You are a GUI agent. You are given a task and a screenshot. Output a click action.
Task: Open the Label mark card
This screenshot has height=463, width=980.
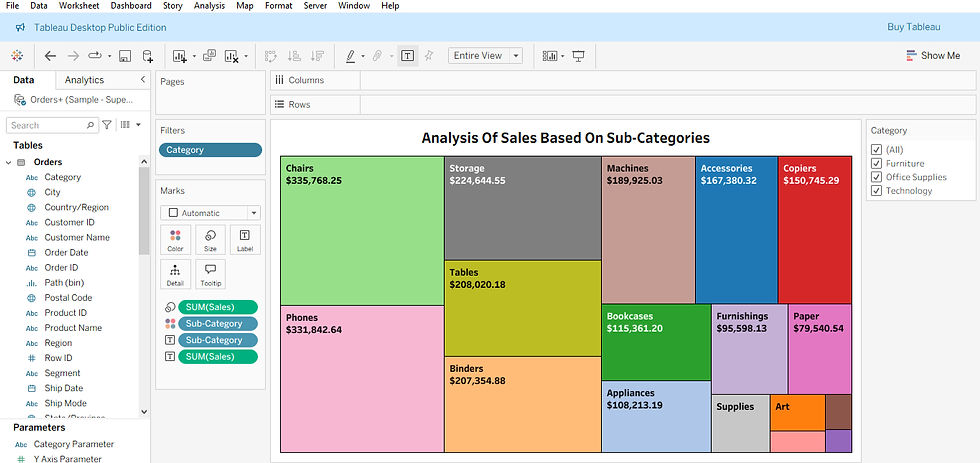tap(245, 241)
